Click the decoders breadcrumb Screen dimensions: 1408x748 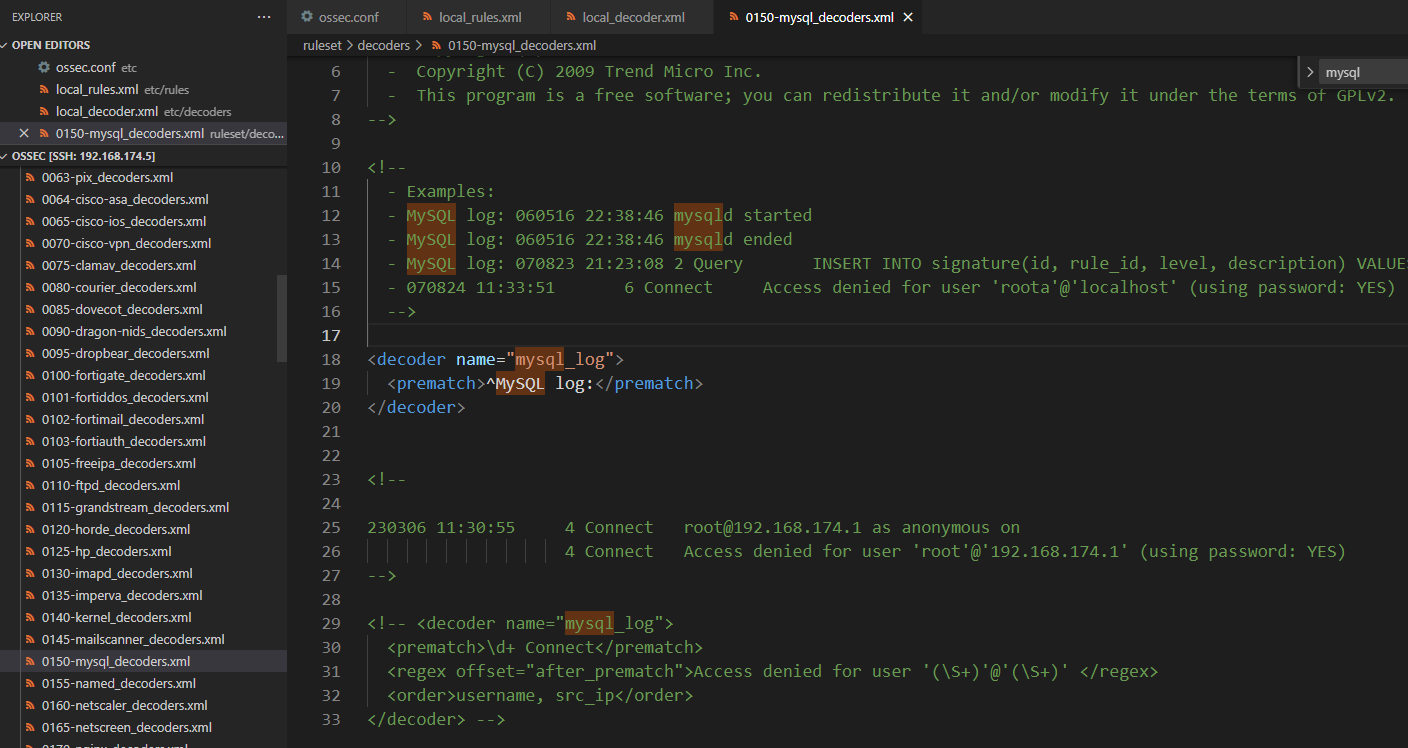[384, 45]
